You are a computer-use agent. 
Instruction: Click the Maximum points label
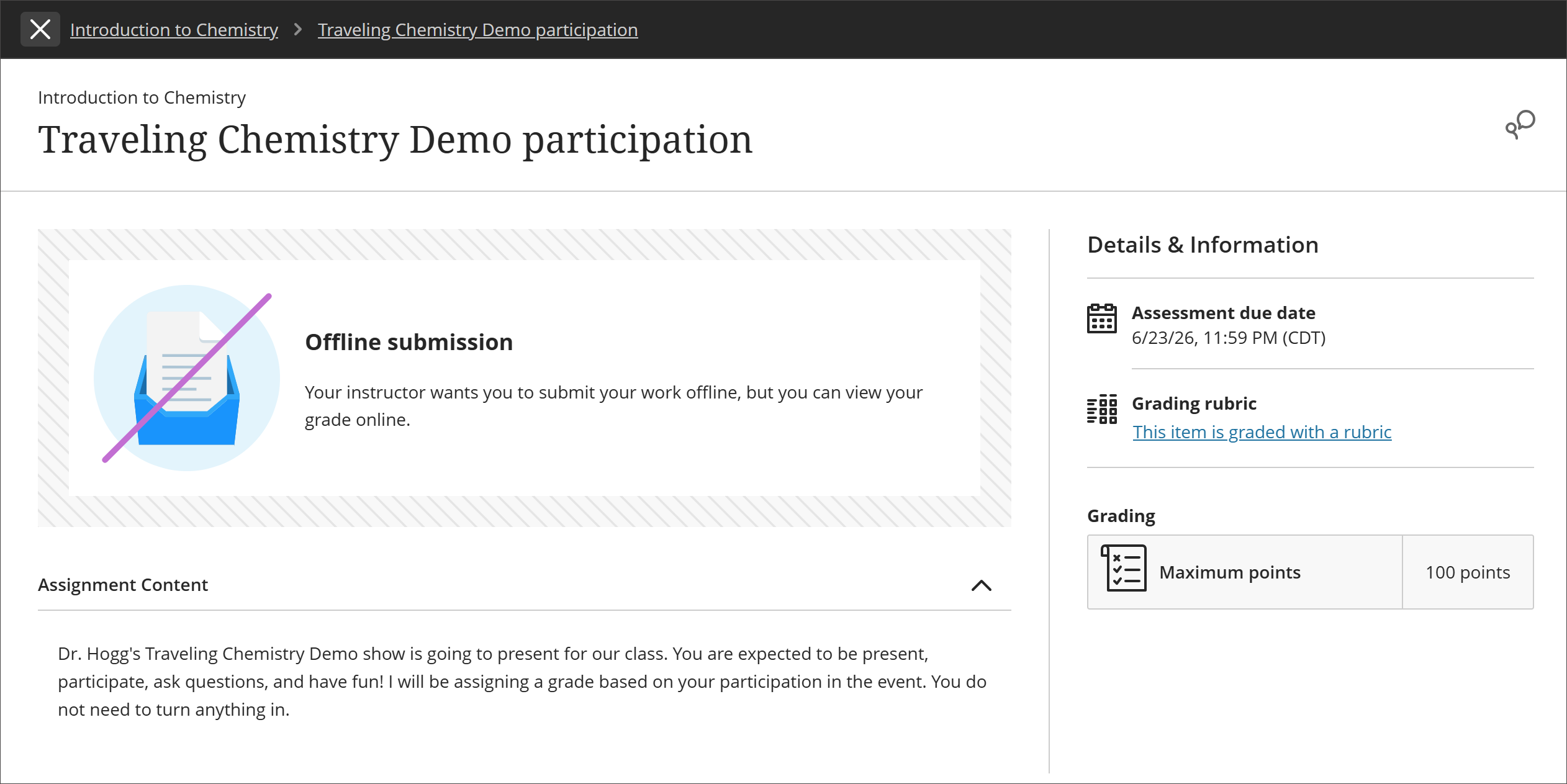(1230, 572)
